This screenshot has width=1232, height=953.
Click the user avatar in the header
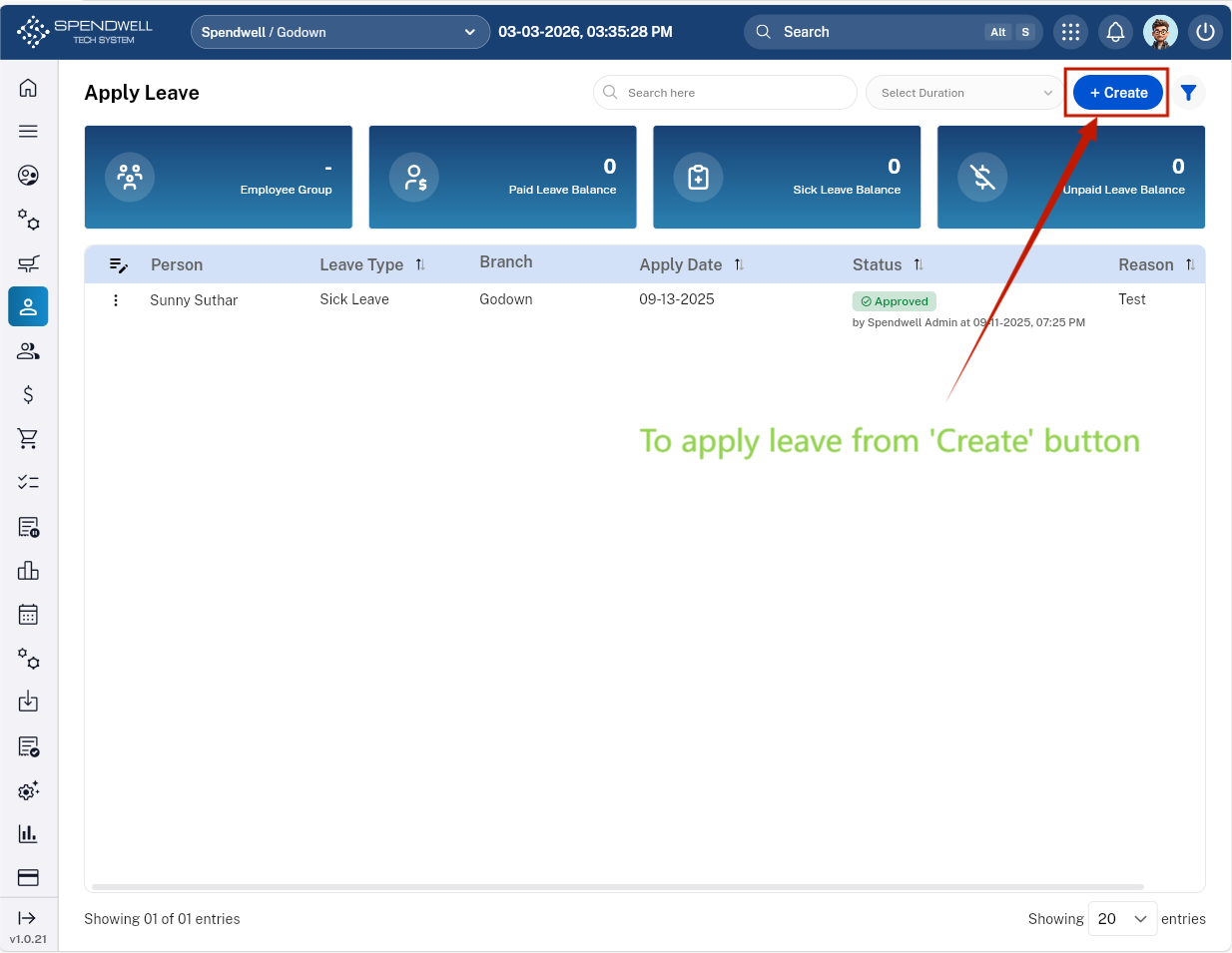[x=1160, y=32]
